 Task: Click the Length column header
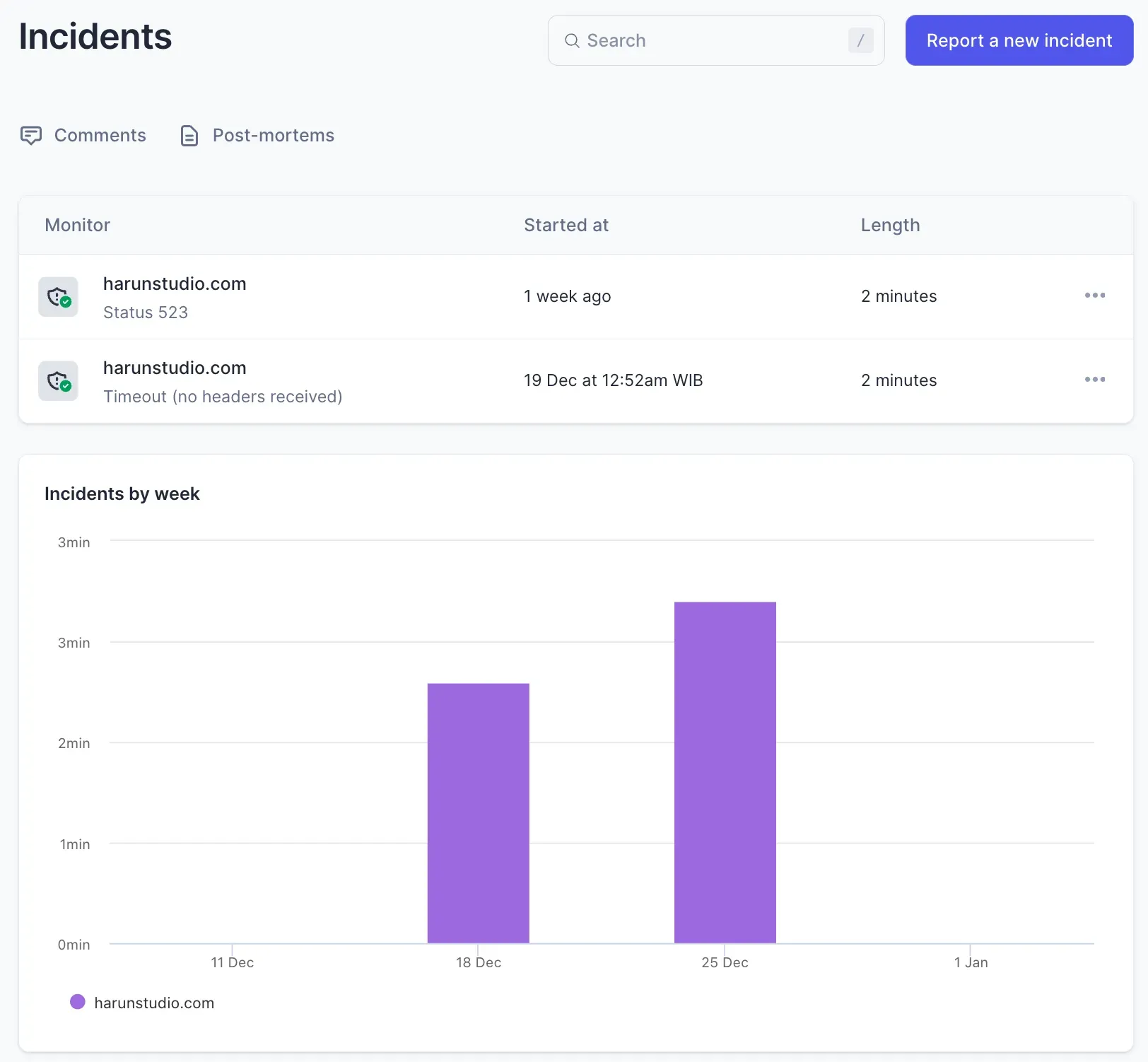890,225
